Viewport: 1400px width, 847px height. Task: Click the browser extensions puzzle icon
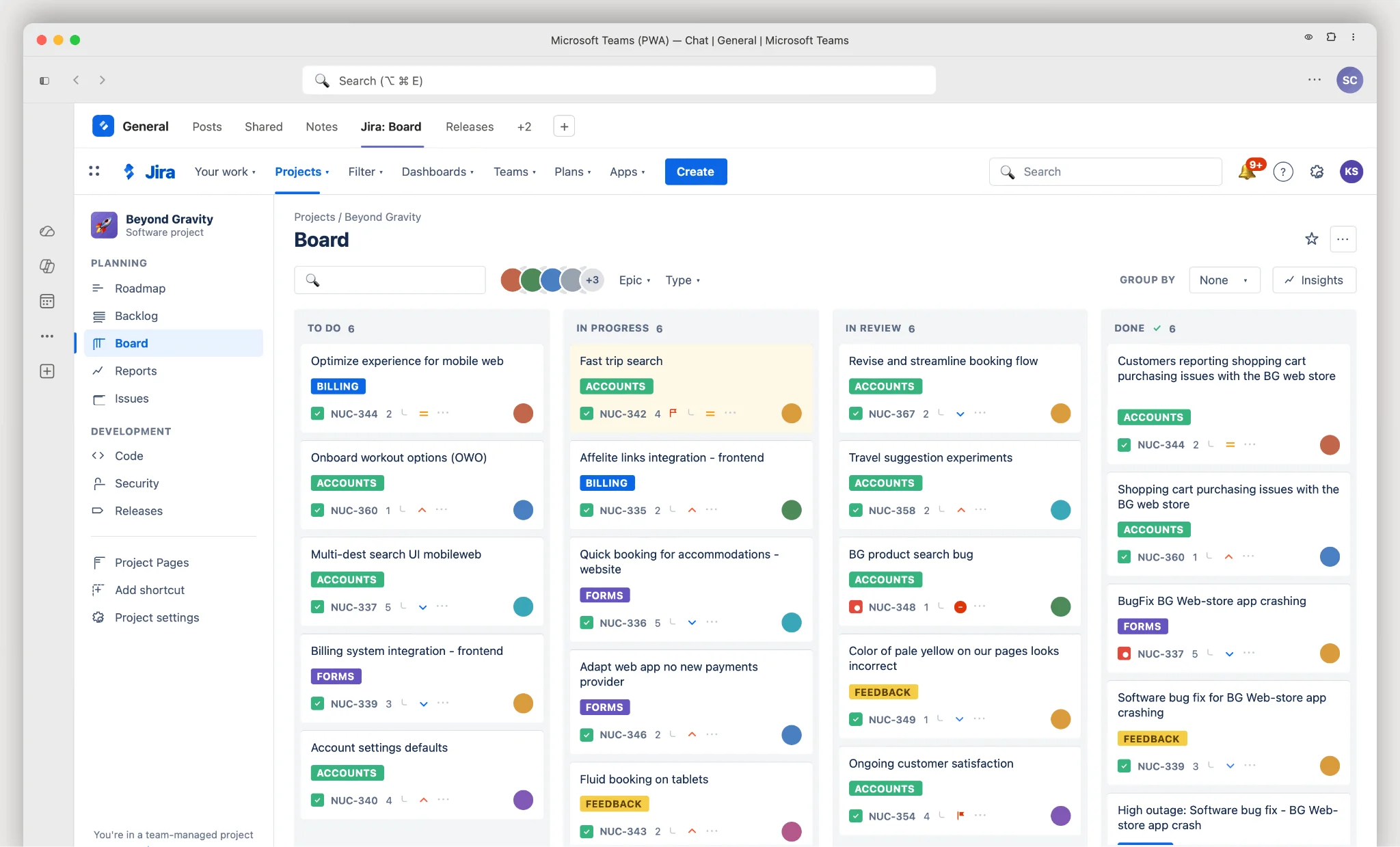(x=1331, y=37)
